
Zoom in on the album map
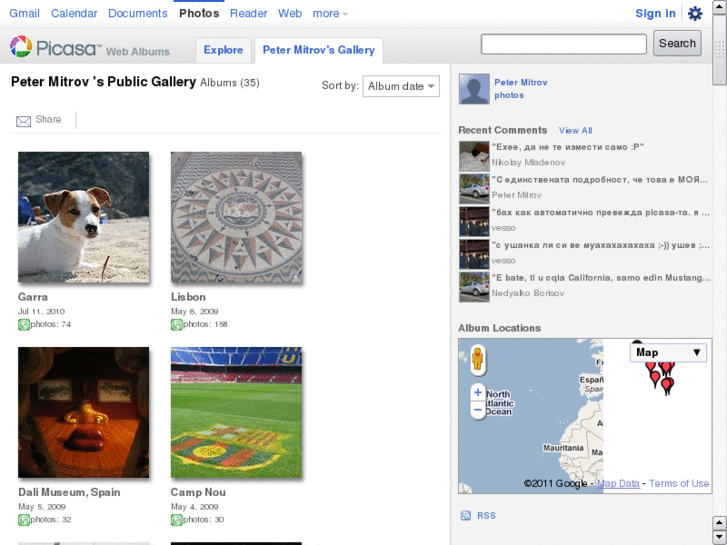pos(478,393)
